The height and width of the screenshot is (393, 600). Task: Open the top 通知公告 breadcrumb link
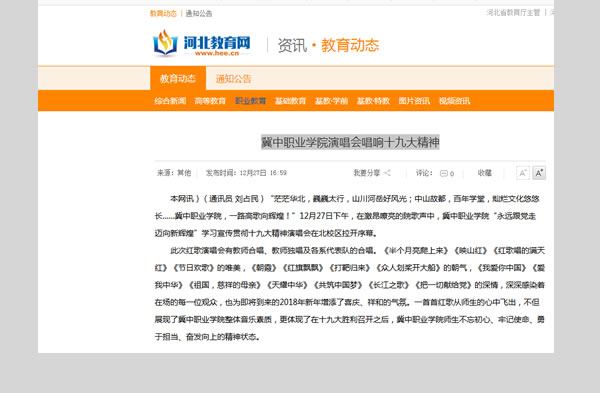[199, 13]
